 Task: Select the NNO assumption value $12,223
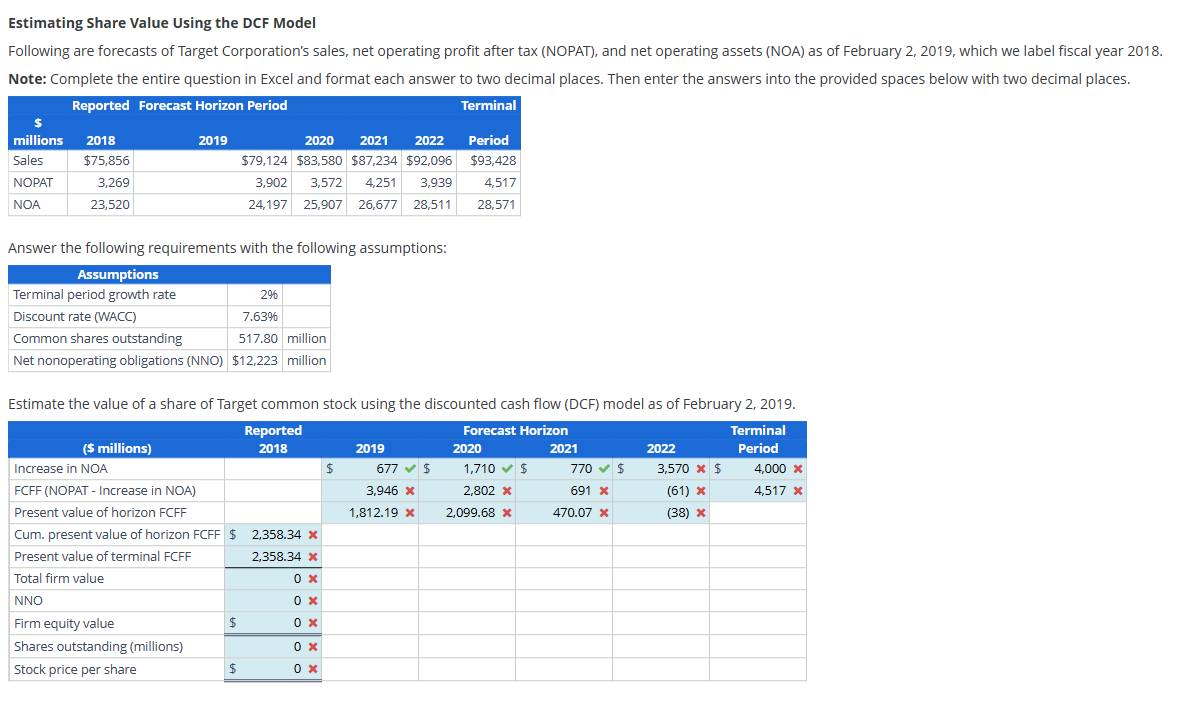click(x=255, y=361)
